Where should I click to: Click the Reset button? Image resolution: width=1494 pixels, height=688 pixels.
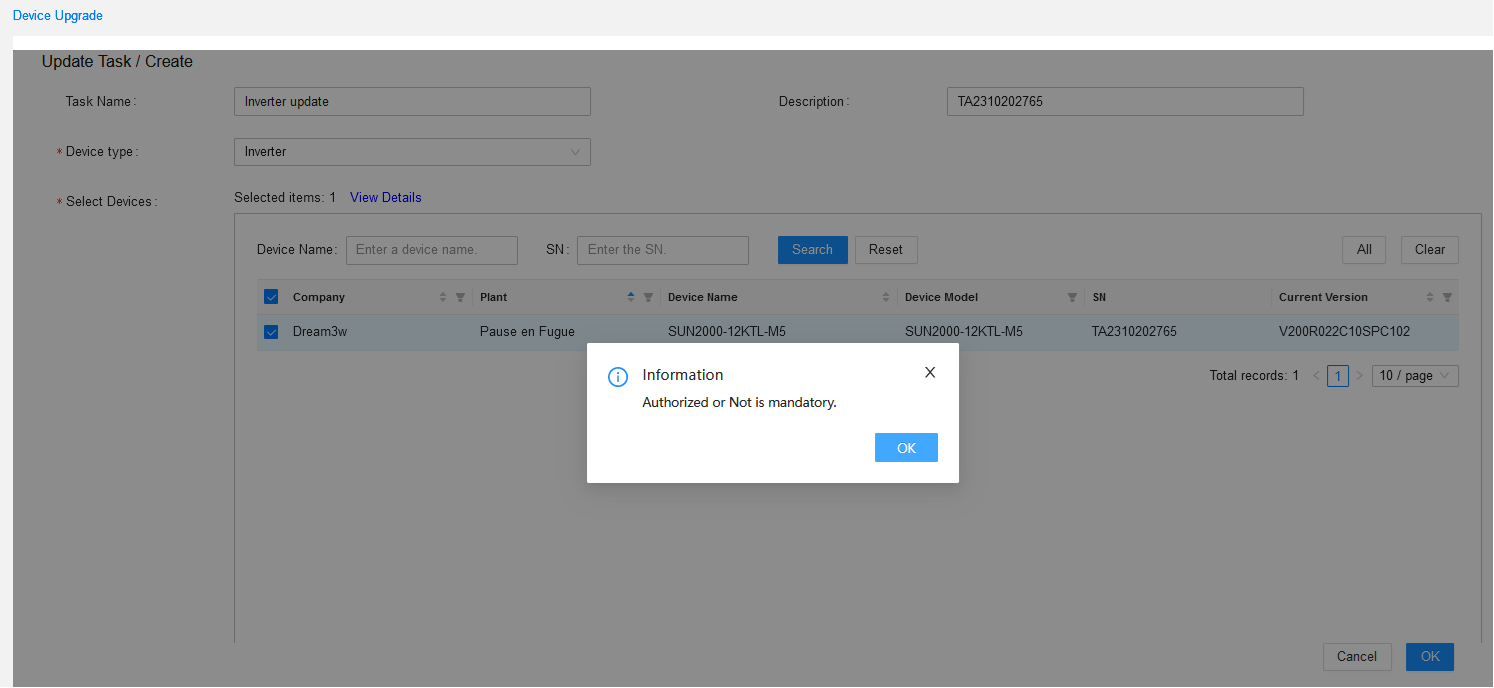886,250
